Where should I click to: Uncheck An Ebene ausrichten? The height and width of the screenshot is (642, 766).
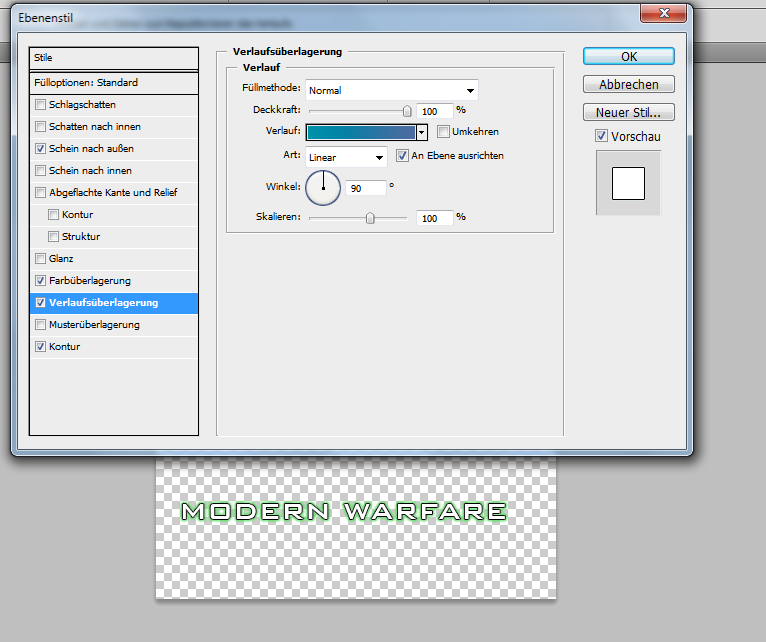(402, 156)
